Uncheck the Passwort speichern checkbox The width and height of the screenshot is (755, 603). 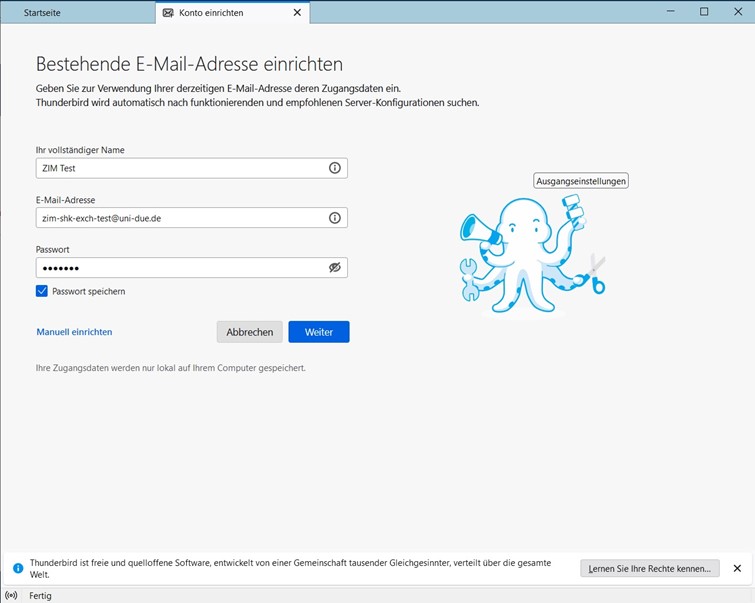[42, 291]
